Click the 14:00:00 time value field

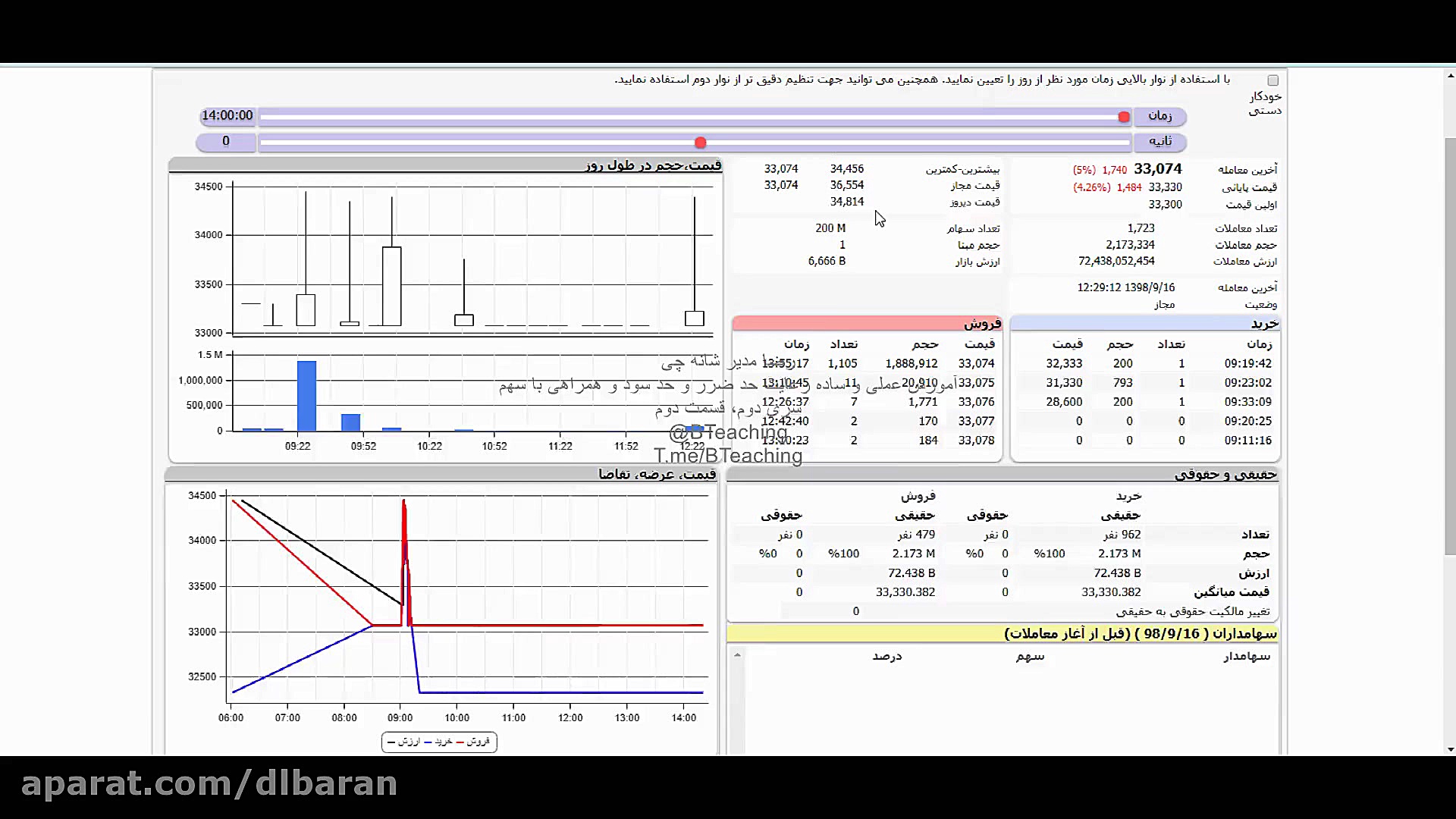coord(227,116)
